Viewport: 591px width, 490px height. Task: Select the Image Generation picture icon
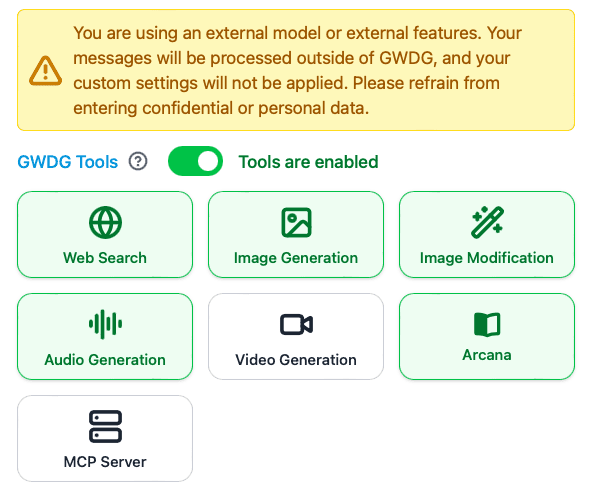click(x=296, y=222)
